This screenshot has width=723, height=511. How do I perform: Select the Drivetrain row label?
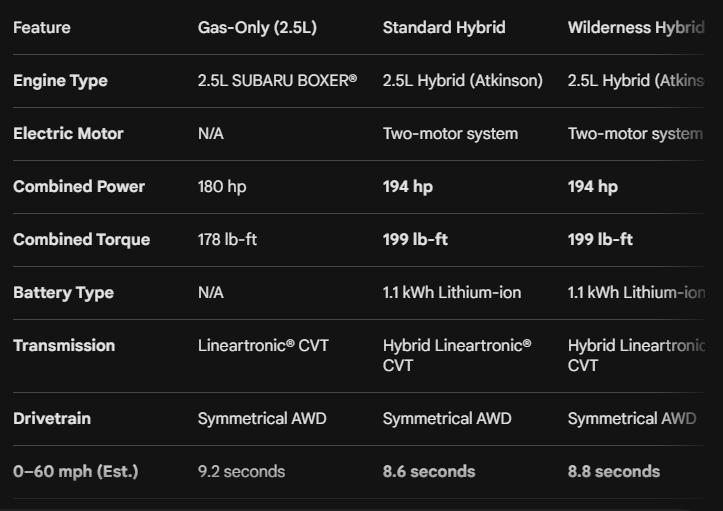click(x=52, y=419)
